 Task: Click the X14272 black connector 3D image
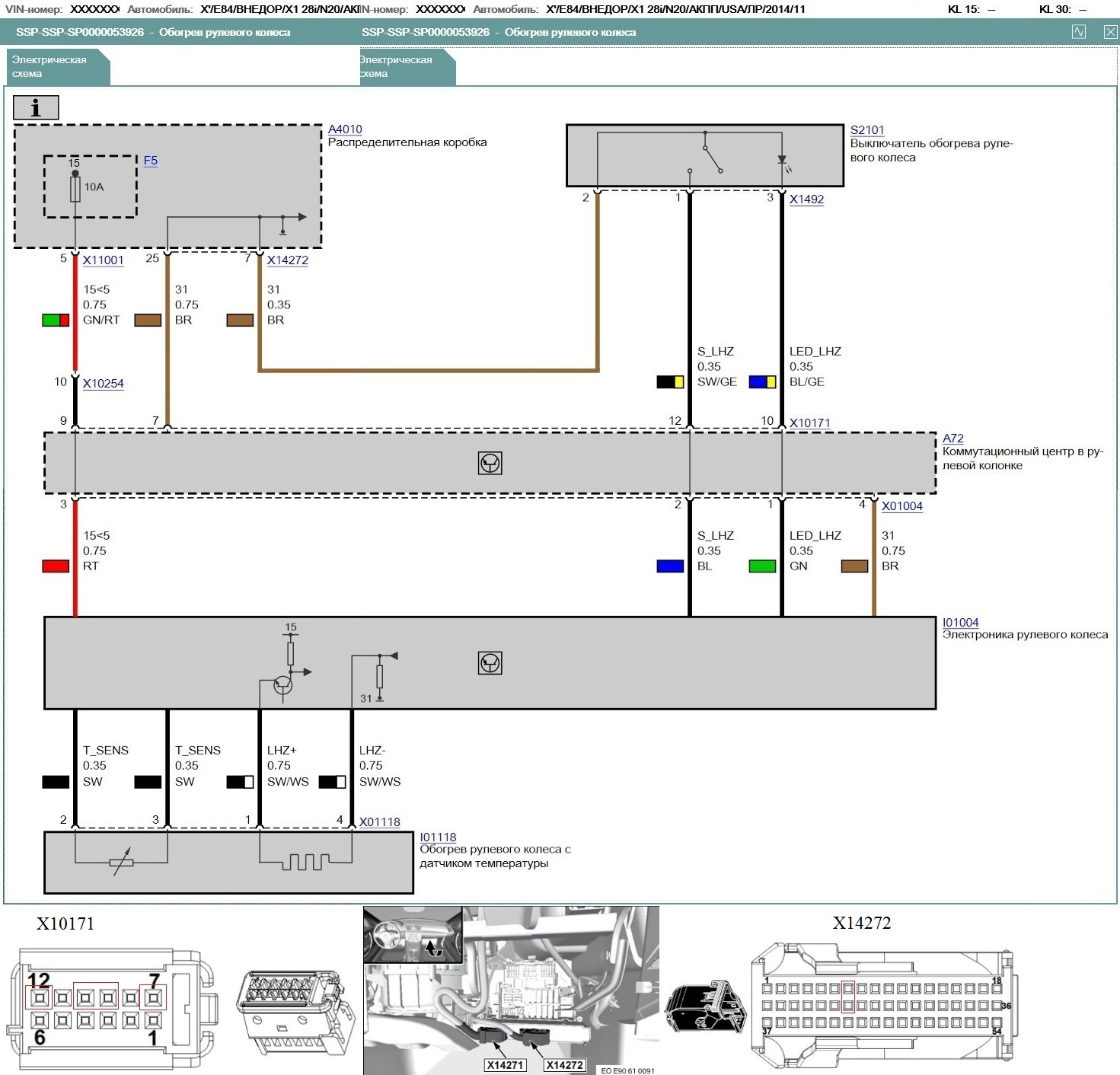tap(706, 1006)
